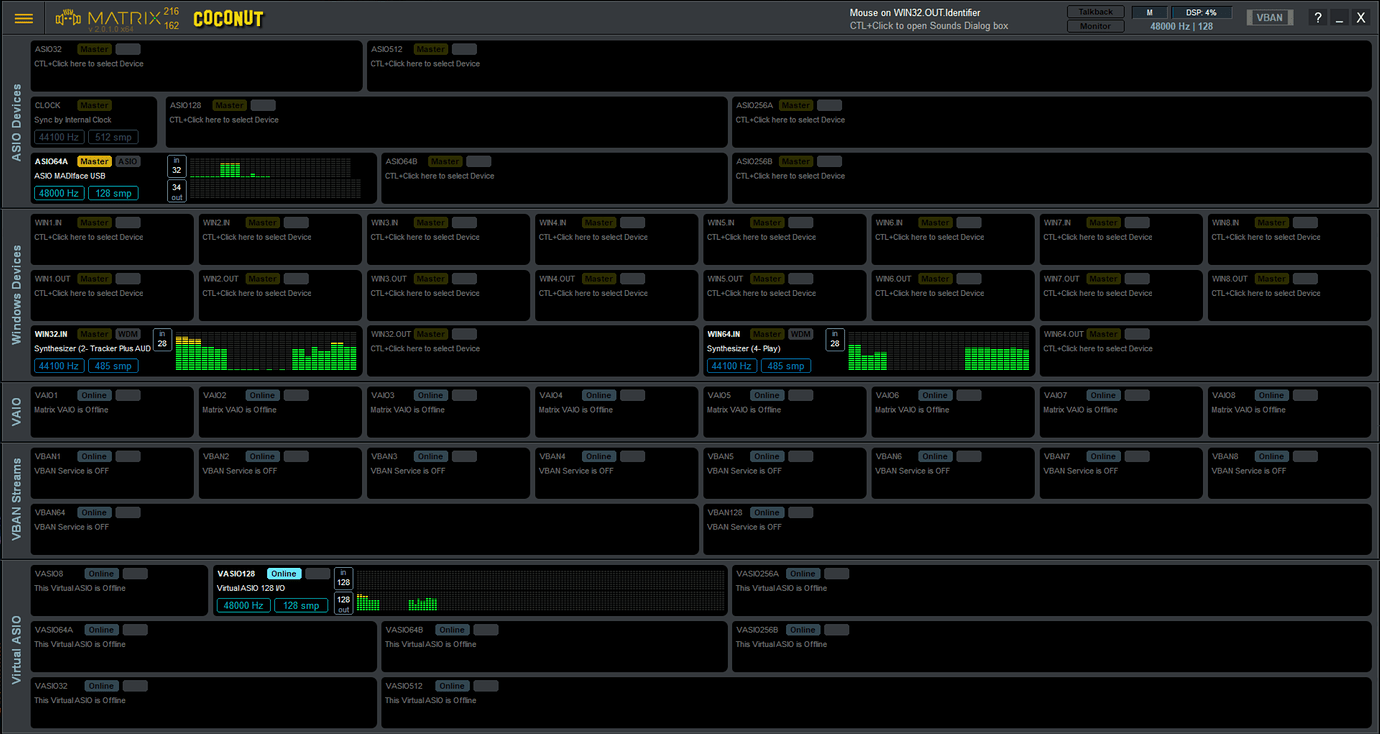Viewport: 1380px width, 734px height.
Task: Click the COCONUT logo
Action: [228, 18]
